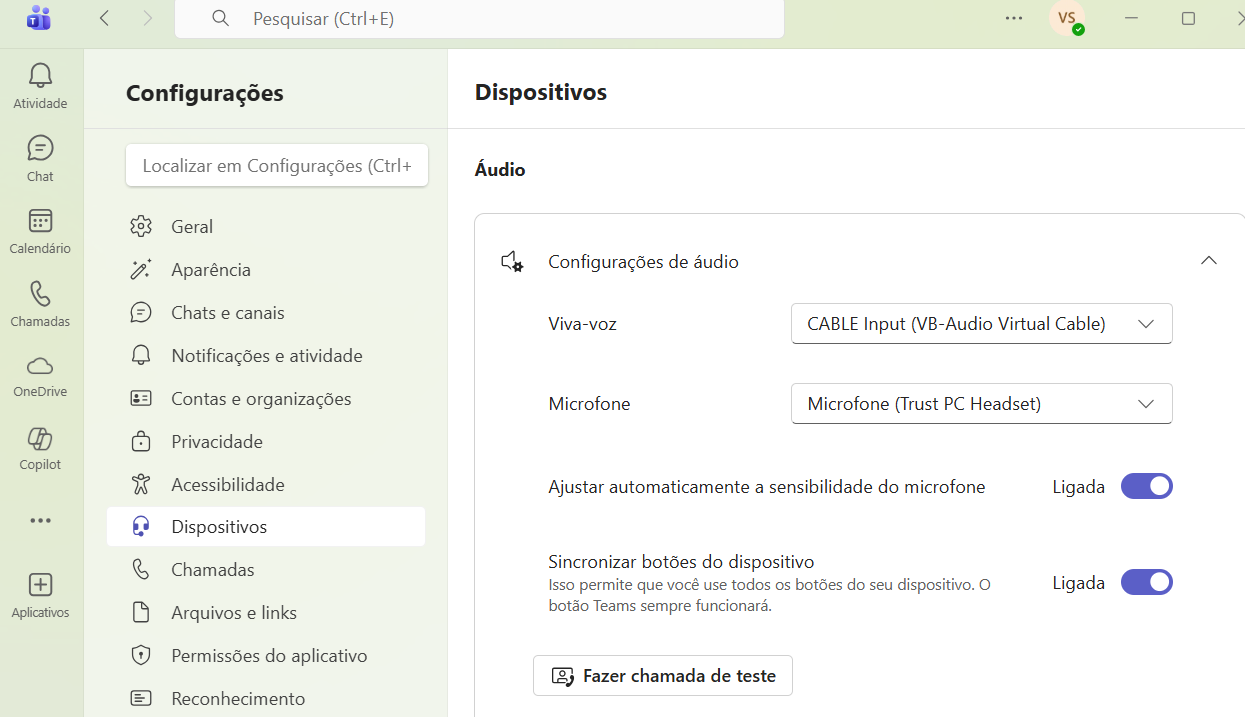Go back with the left arrow
Viewport: 1245px width, 717px height.
pos(105,18)
